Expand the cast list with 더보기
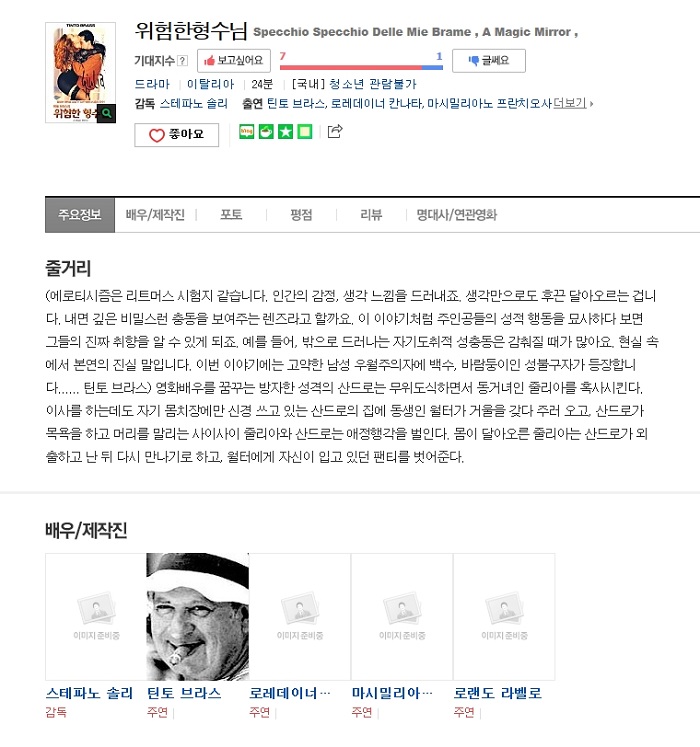Screen dimensions: 700x747 [x=573, y=103]
